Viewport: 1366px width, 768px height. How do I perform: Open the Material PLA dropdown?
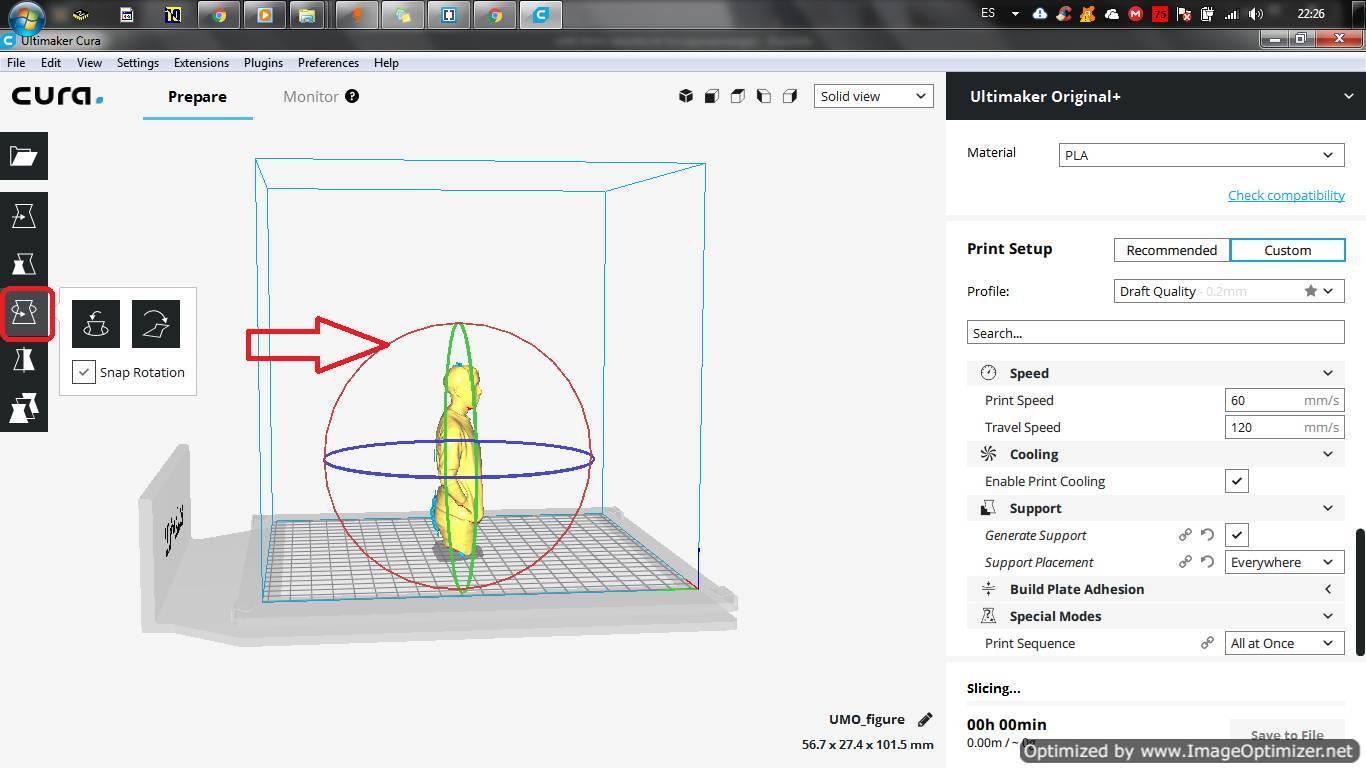click(x=1202, y=155)
